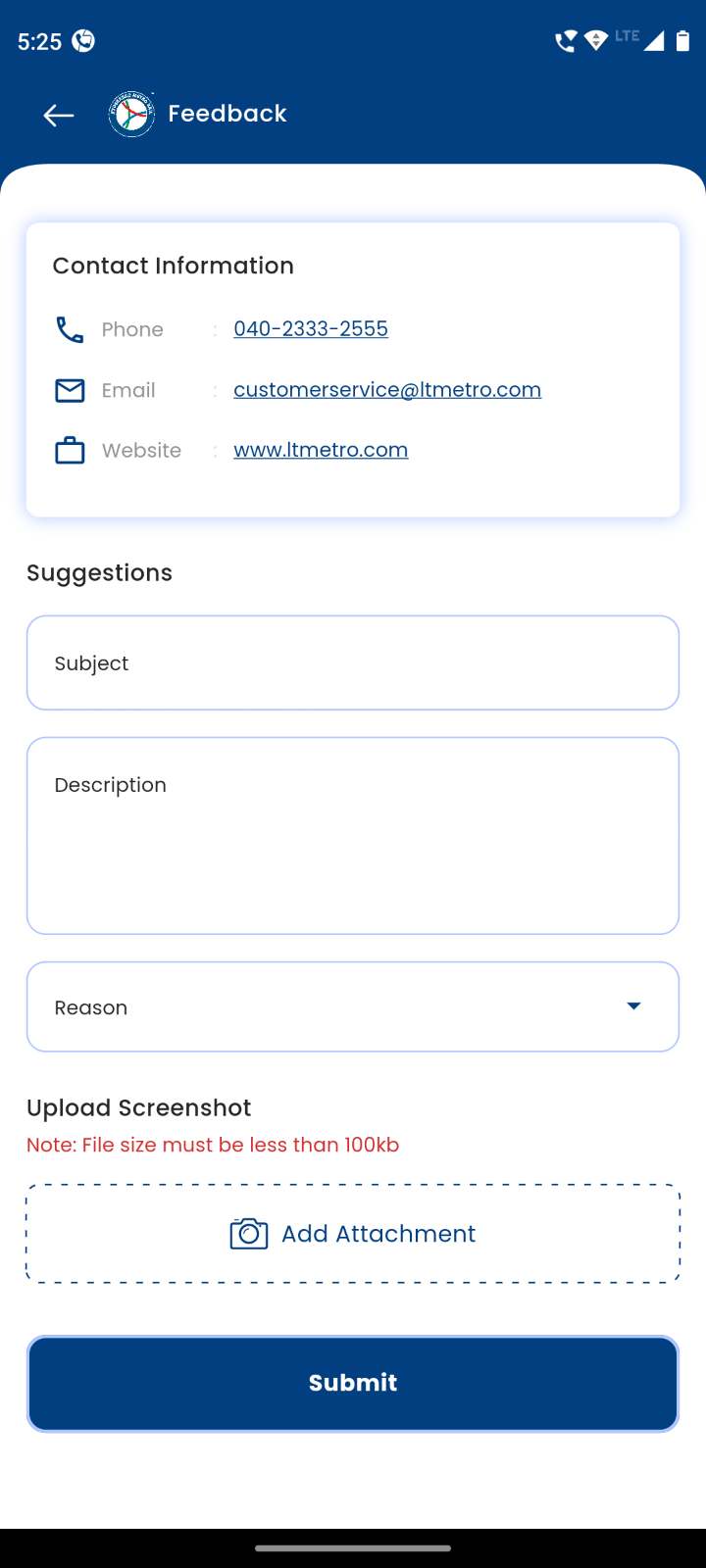
Task: Call the 040-2333-2555 phone link
Action: (x=311, y=329)
